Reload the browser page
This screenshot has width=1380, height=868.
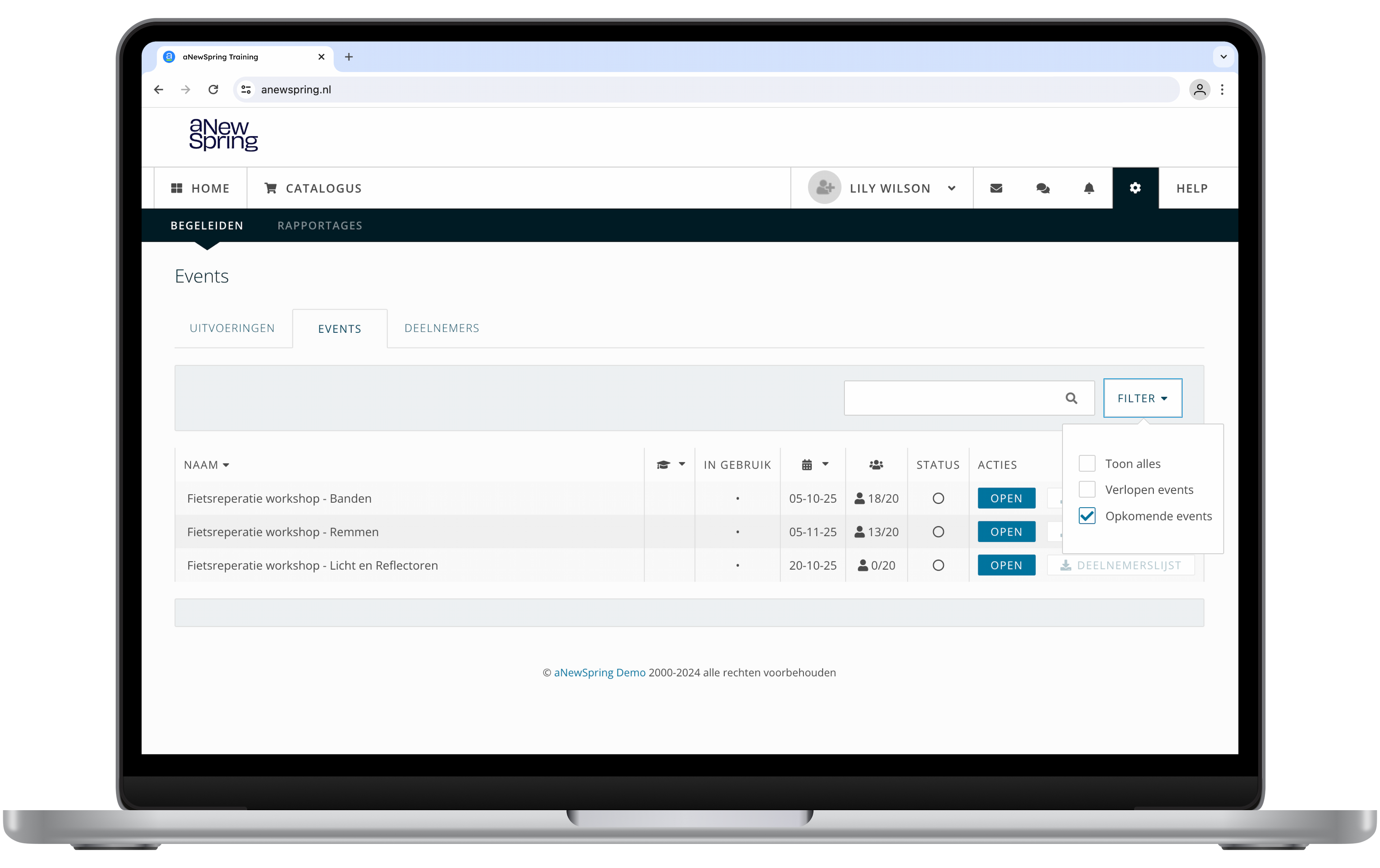213,89
